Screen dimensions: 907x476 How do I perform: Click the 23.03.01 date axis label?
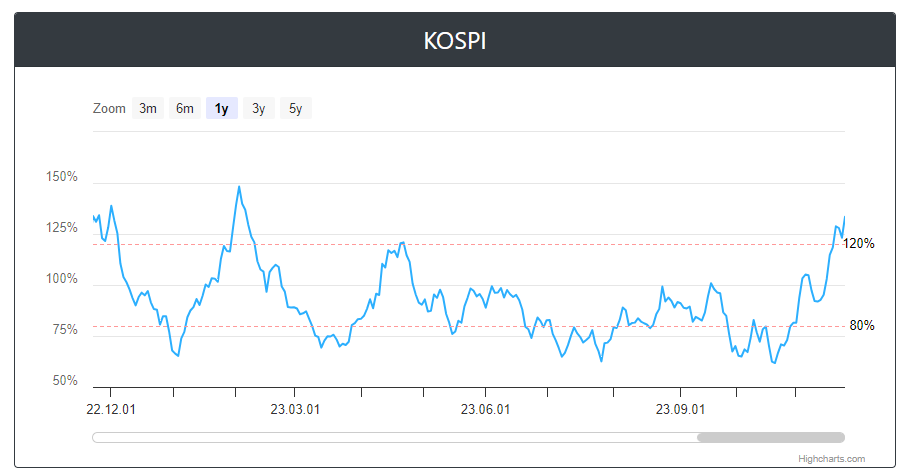coord(296,409)
